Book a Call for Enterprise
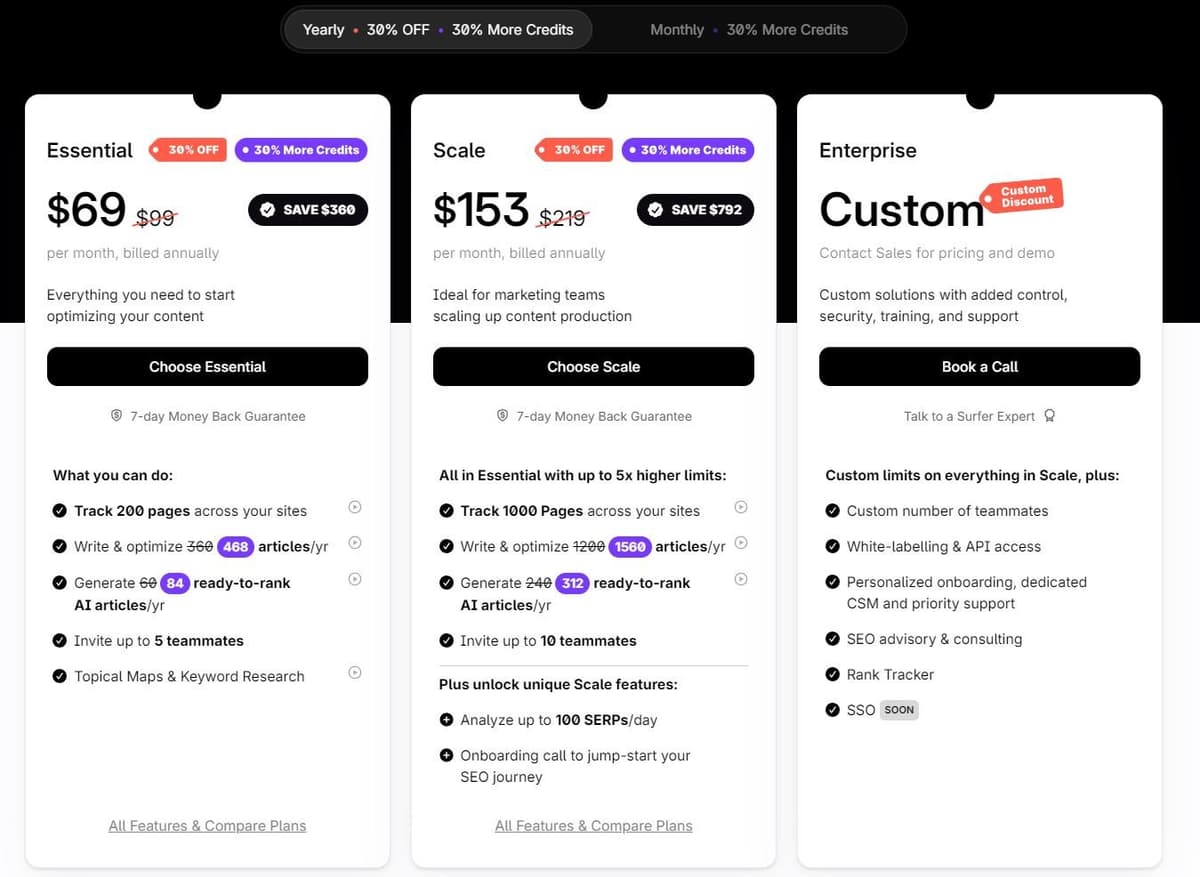This screenshot has height=877, width=1200. [x=979, y=367]
